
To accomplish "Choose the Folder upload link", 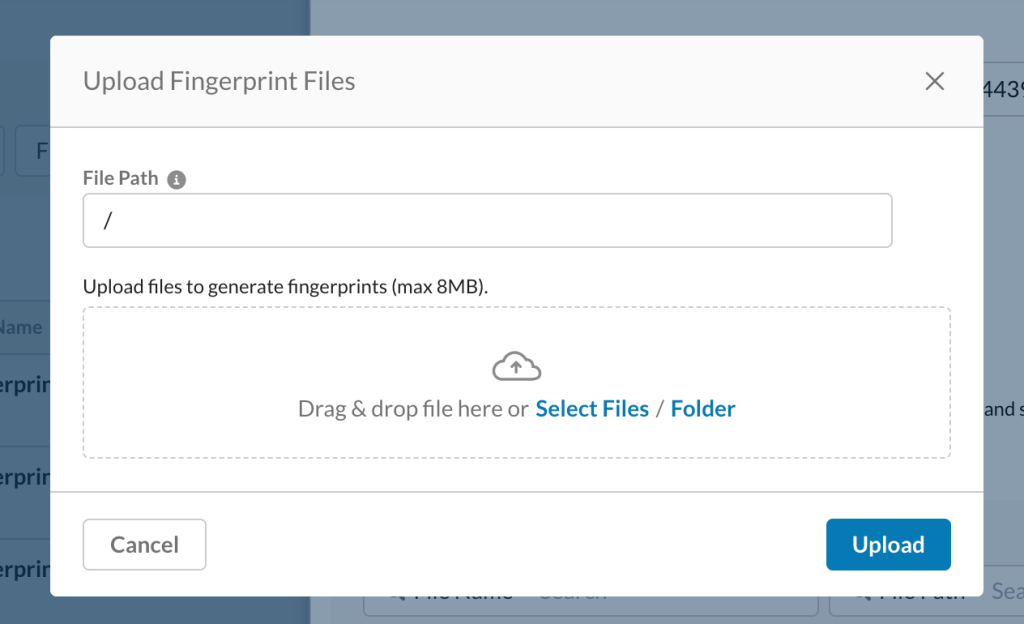I will point(703,409).
